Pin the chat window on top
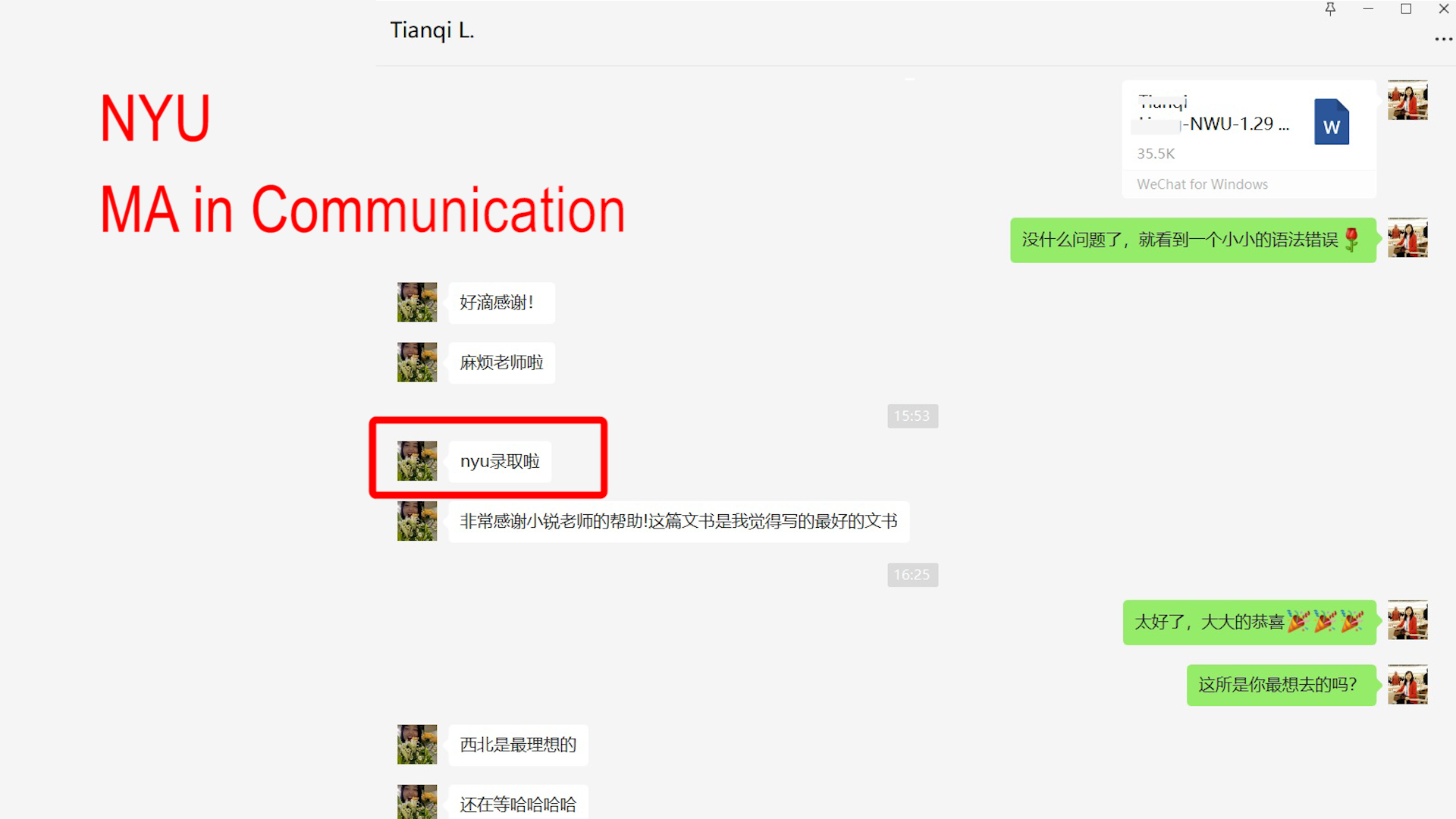Screen dimensions: 1456x819 [x=1330, y=9]
